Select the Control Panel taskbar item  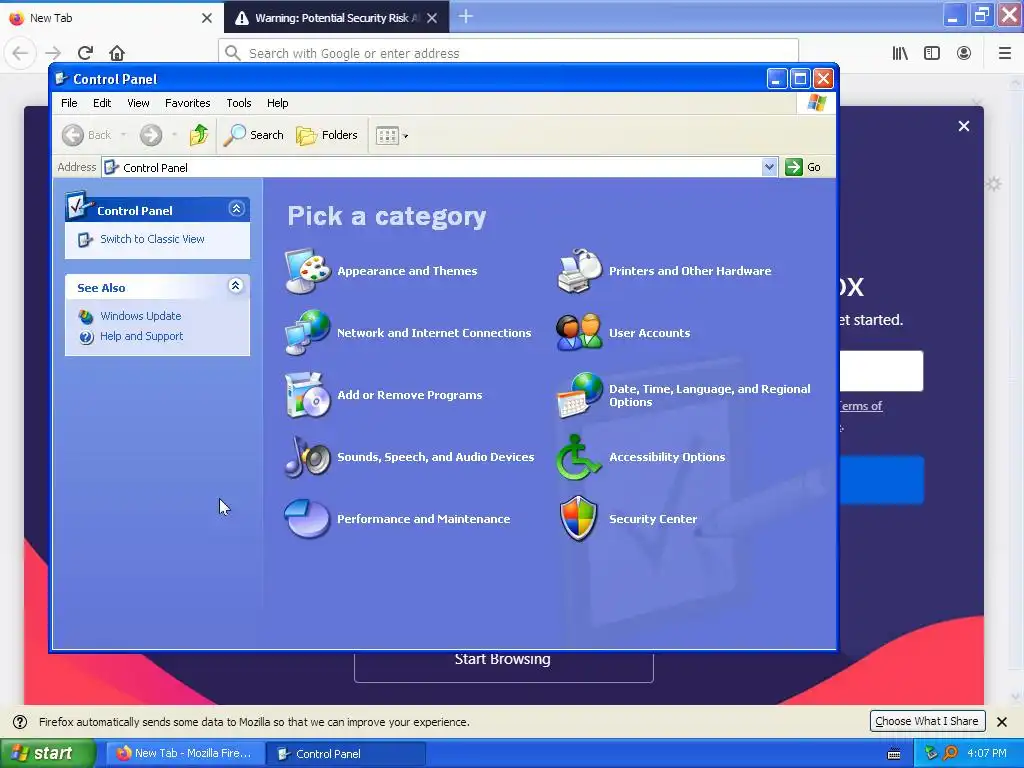[x=346, y=754]
